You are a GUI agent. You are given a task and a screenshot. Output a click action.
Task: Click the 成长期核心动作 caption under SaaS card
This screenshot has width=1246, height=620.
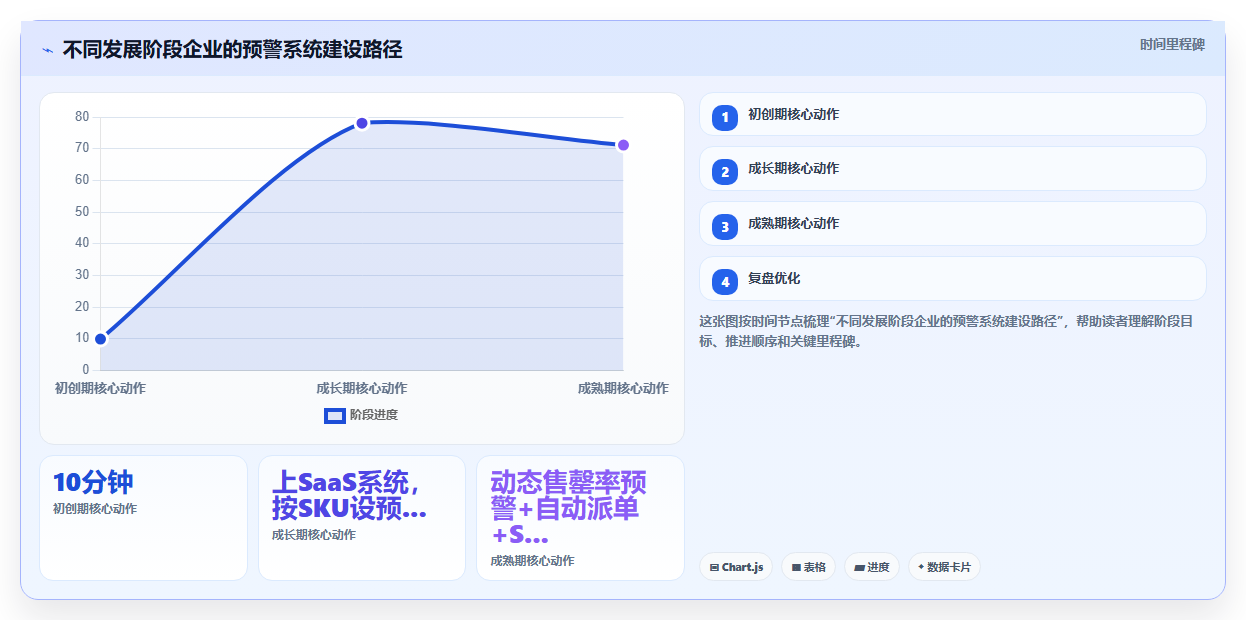coord(313,535)
